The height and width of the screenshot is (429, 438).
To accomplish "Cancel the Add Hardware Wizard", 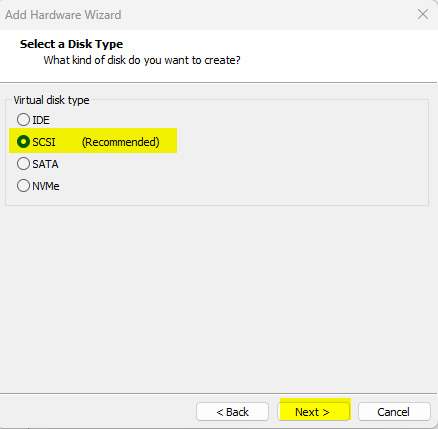I will [394, 412].
